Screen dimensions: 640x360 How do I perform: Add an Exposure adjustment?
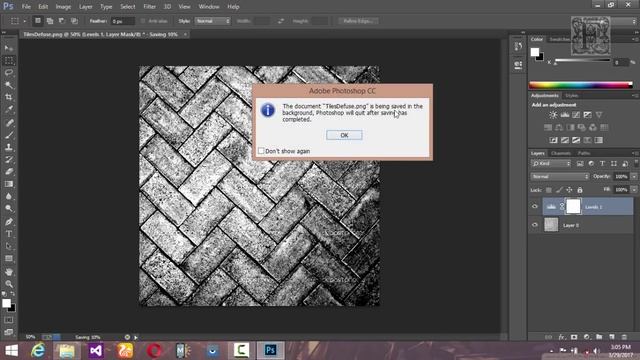587,115
